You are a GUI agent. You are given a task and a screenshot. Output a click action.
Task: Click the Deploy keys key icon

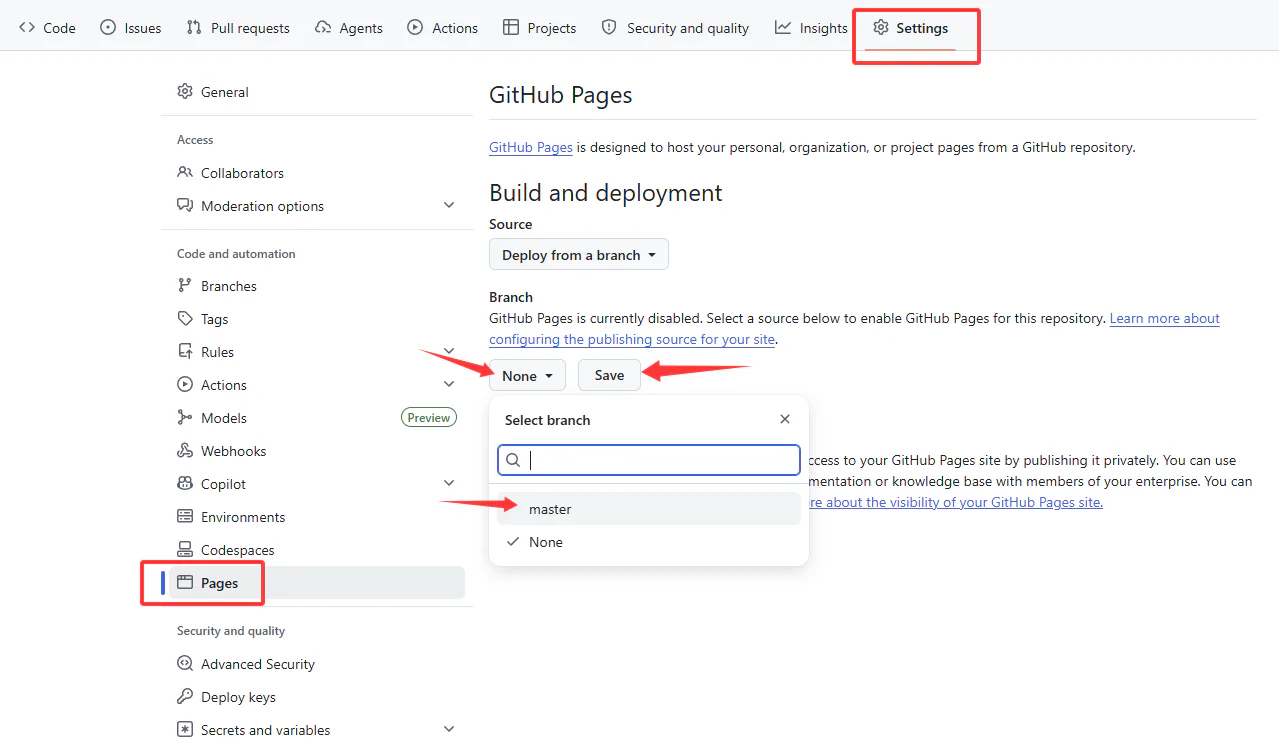pyautogui.click(x=185, y=697)
